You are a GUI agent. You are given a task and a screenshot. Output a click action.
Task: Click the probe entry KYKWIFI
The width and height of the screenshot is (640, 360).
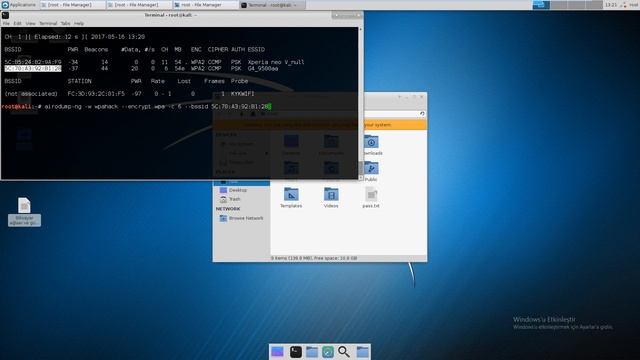click(242, 94)
